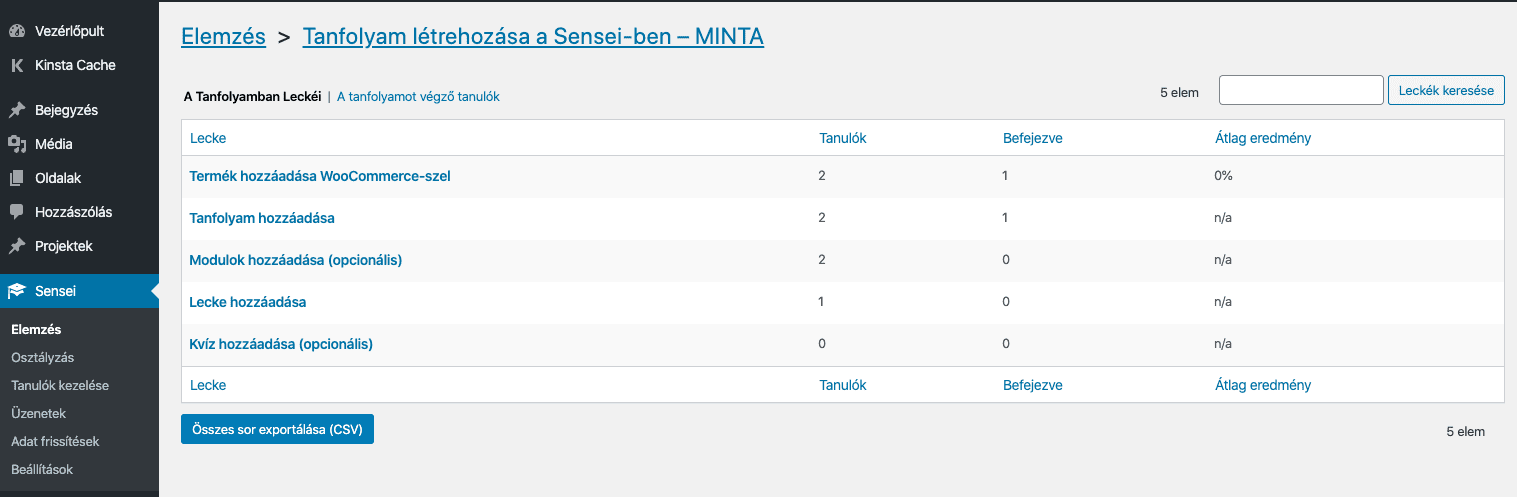Open the Termék hozzáadása WooCommerce-szel lesson
The image size is (1517, 497).
pos(320,176)
